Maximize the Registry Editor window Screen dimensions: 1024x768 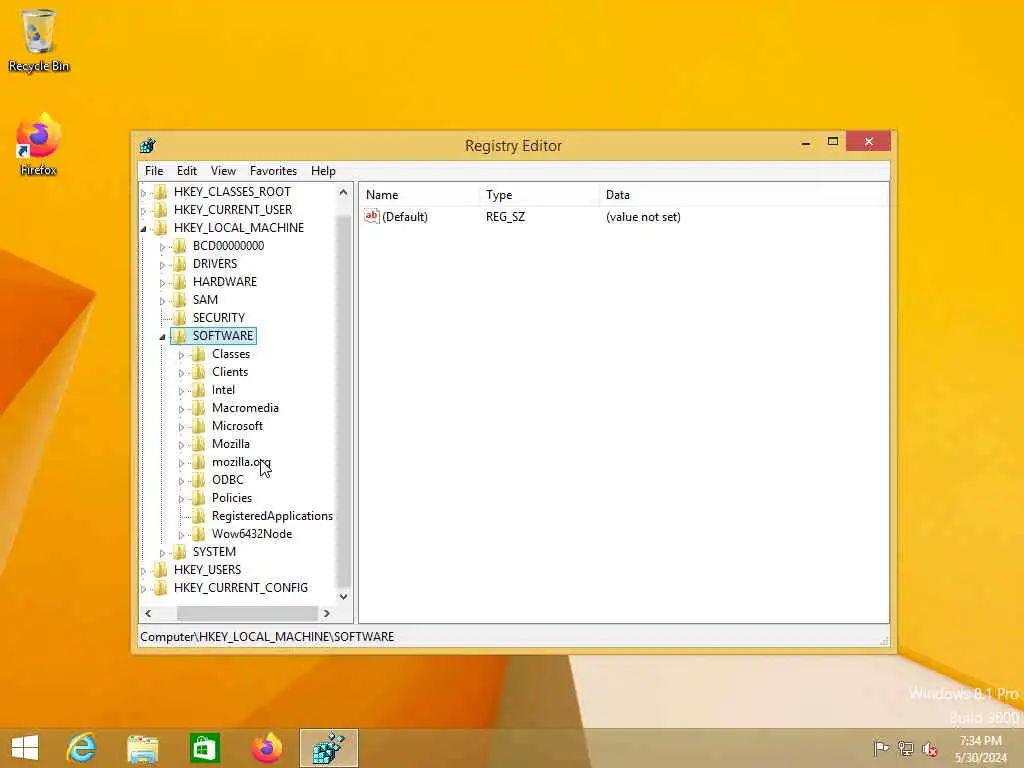[x=833, y=142]
